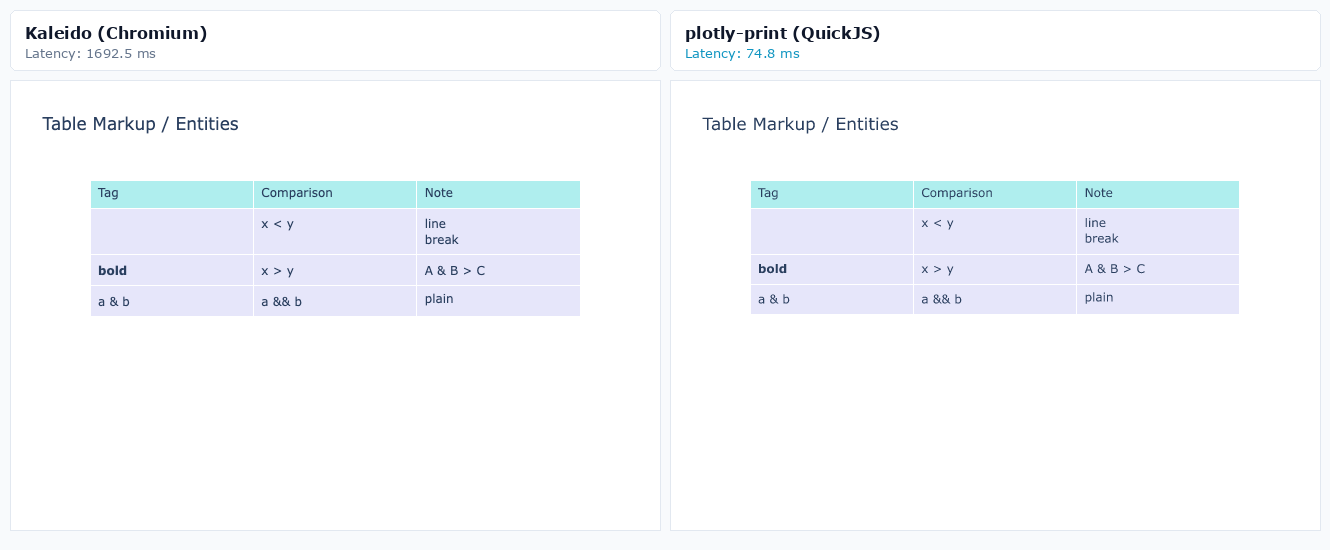
Task: Click the plotly-print (QuickJS) heading
Action: pyautogui.click(x=783, y=33)
